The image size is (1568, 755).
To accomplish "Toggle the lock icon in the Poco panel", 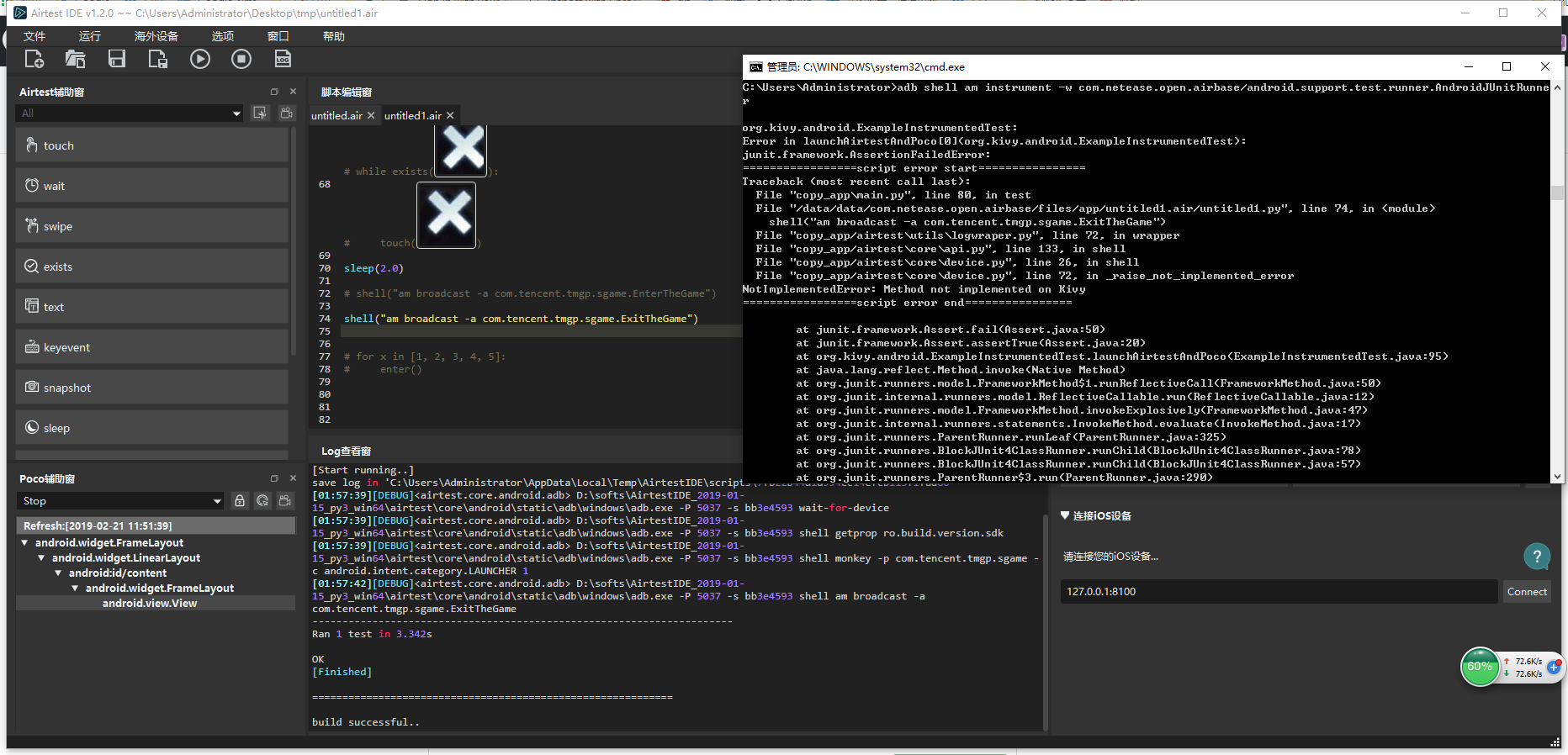I will [x=240, y=501].
